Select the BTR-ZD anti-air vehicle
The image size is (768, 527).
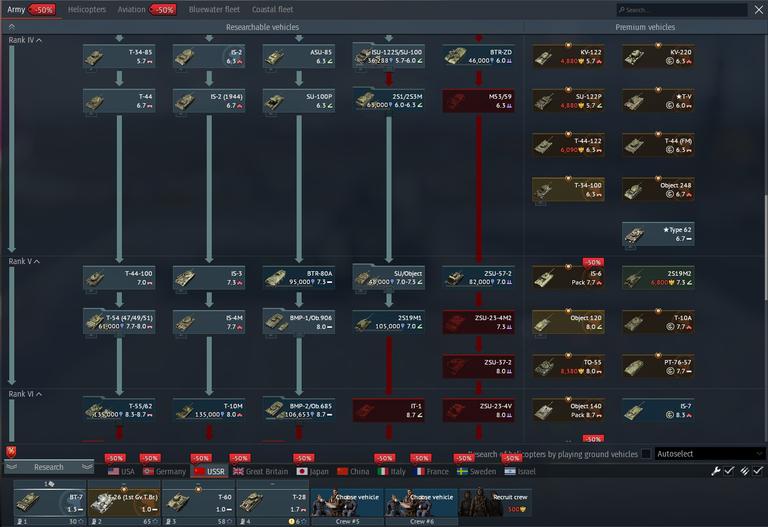coord(479,56)
